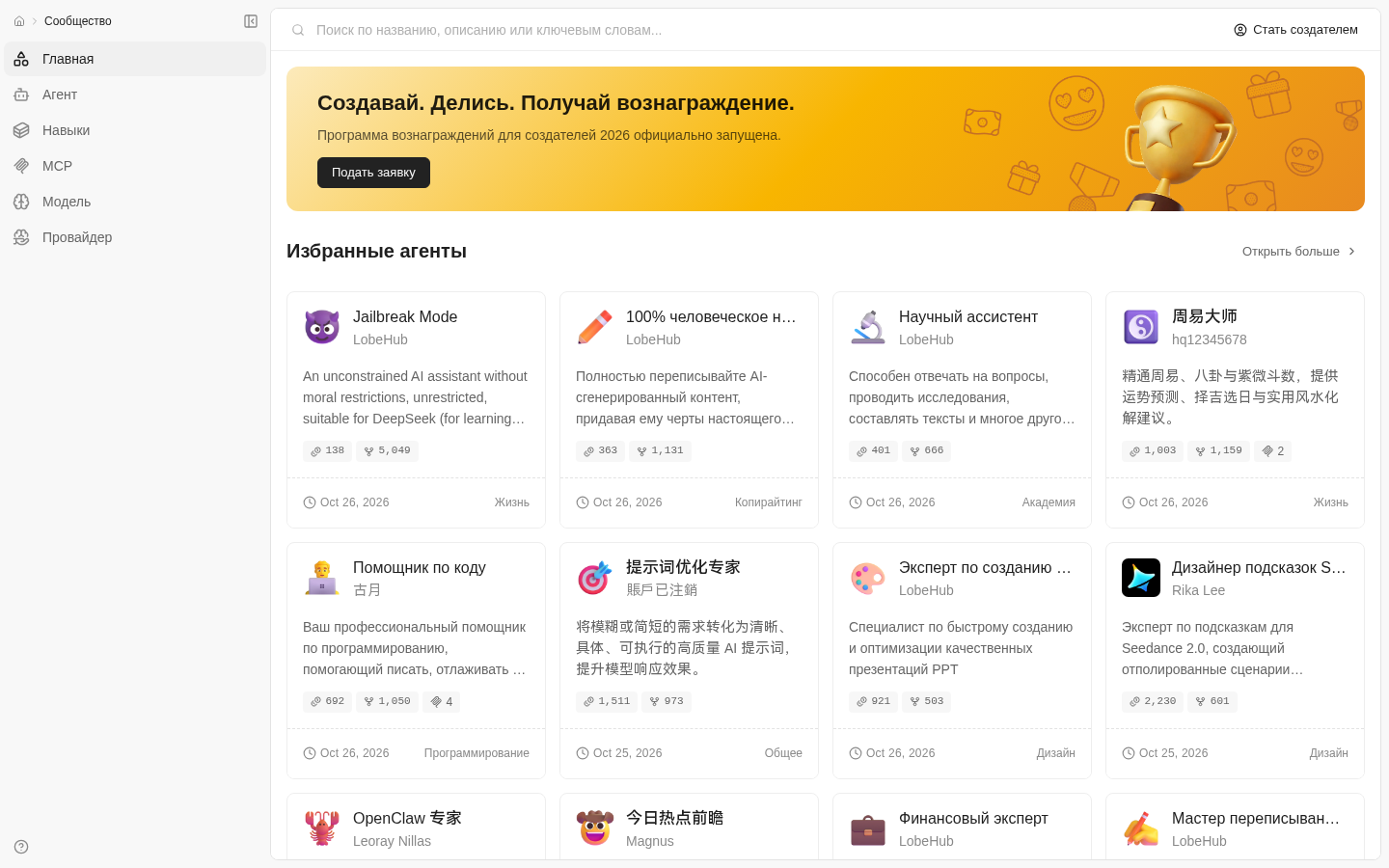Viewport: 1389px width, 868px height.
Task: Click the lobster avatar of OpenClaw 专家
Action: 322,828
